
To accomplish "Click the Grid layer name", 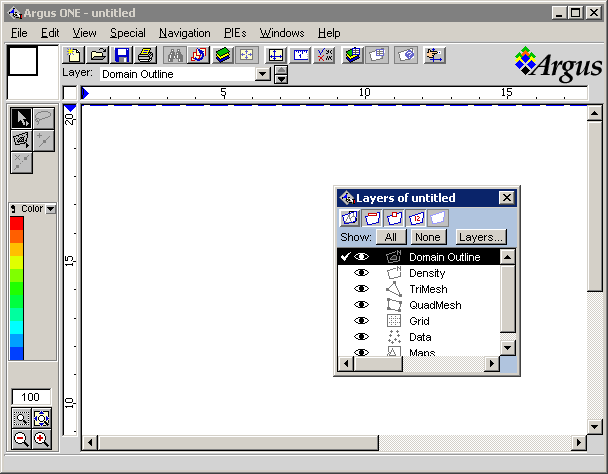I will (x=419, y=321).
